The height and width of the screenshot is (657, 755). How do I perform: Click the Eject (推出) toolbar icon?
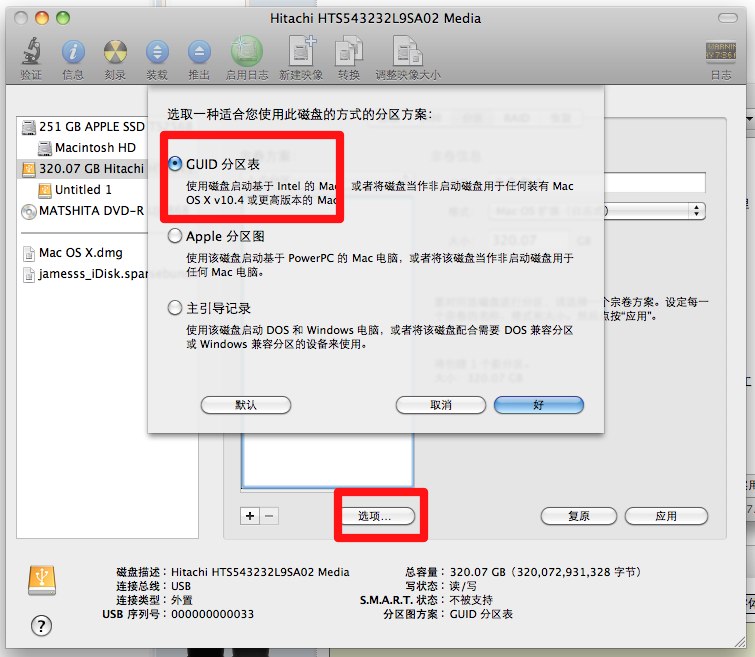pos(199,52)
